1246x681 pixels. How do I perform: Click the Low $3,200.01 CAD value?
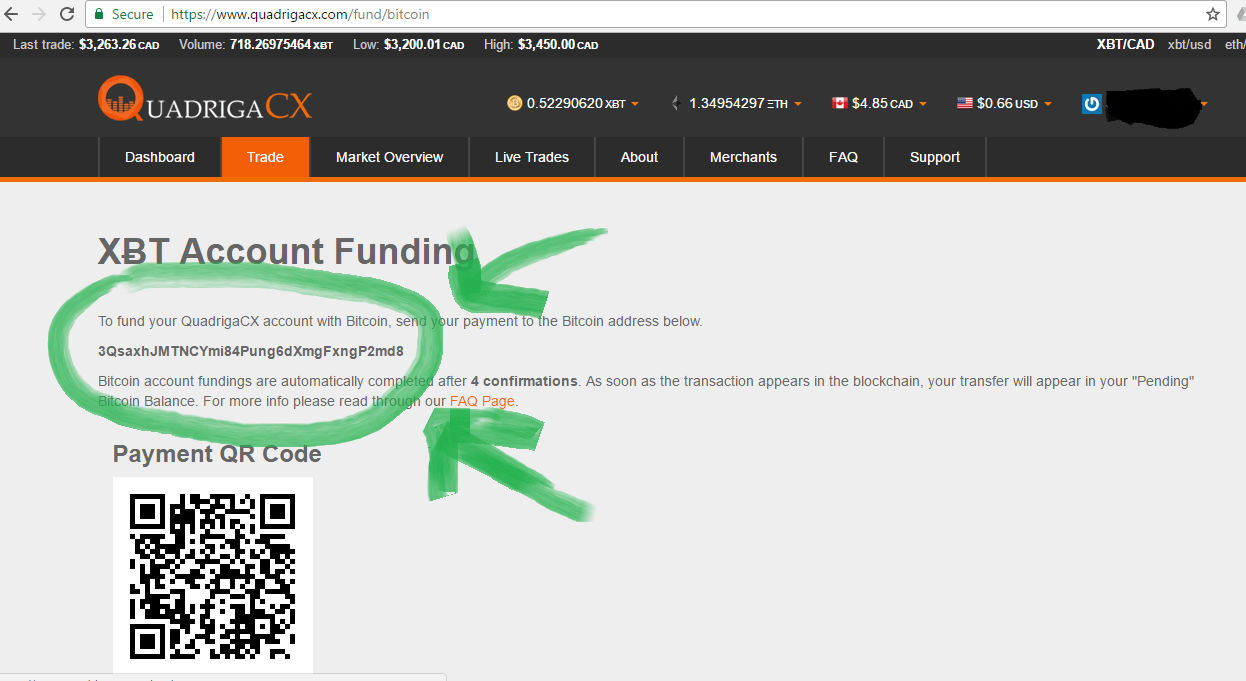click(423, 44)
